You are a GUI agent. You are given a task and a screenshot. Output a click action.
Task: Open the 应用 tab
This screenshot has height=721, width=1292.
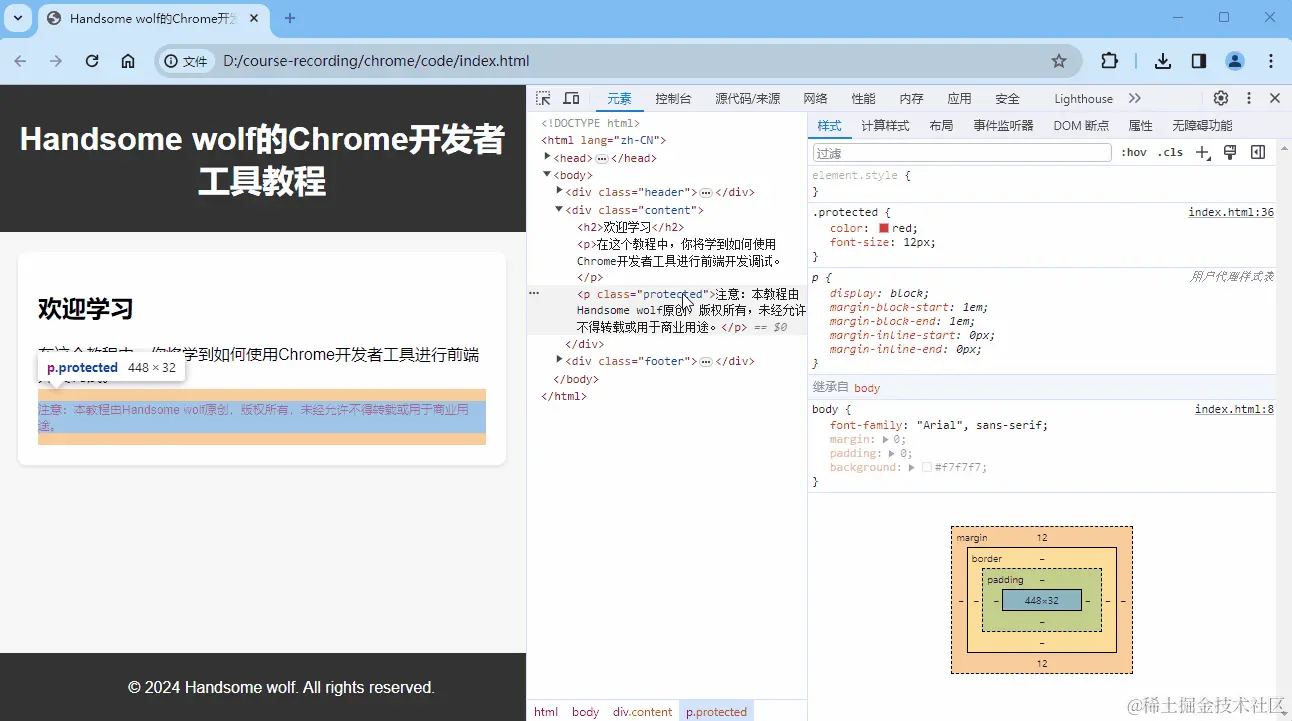959,98
